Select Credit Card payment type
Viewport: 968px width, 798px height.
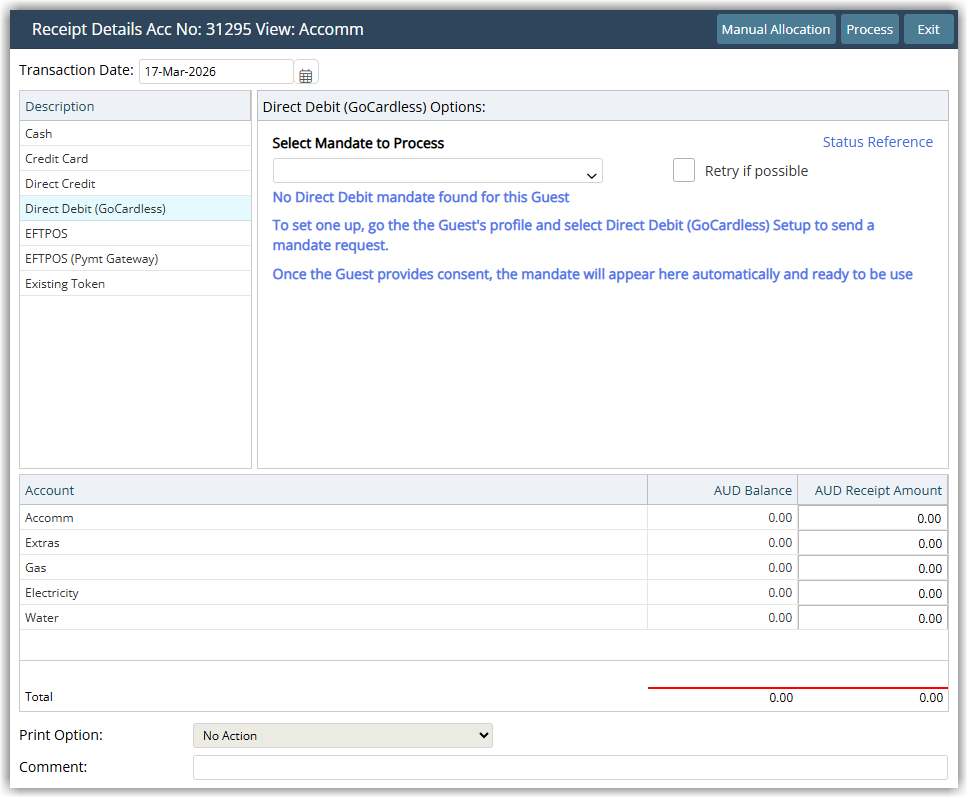[x=135, y=159]
